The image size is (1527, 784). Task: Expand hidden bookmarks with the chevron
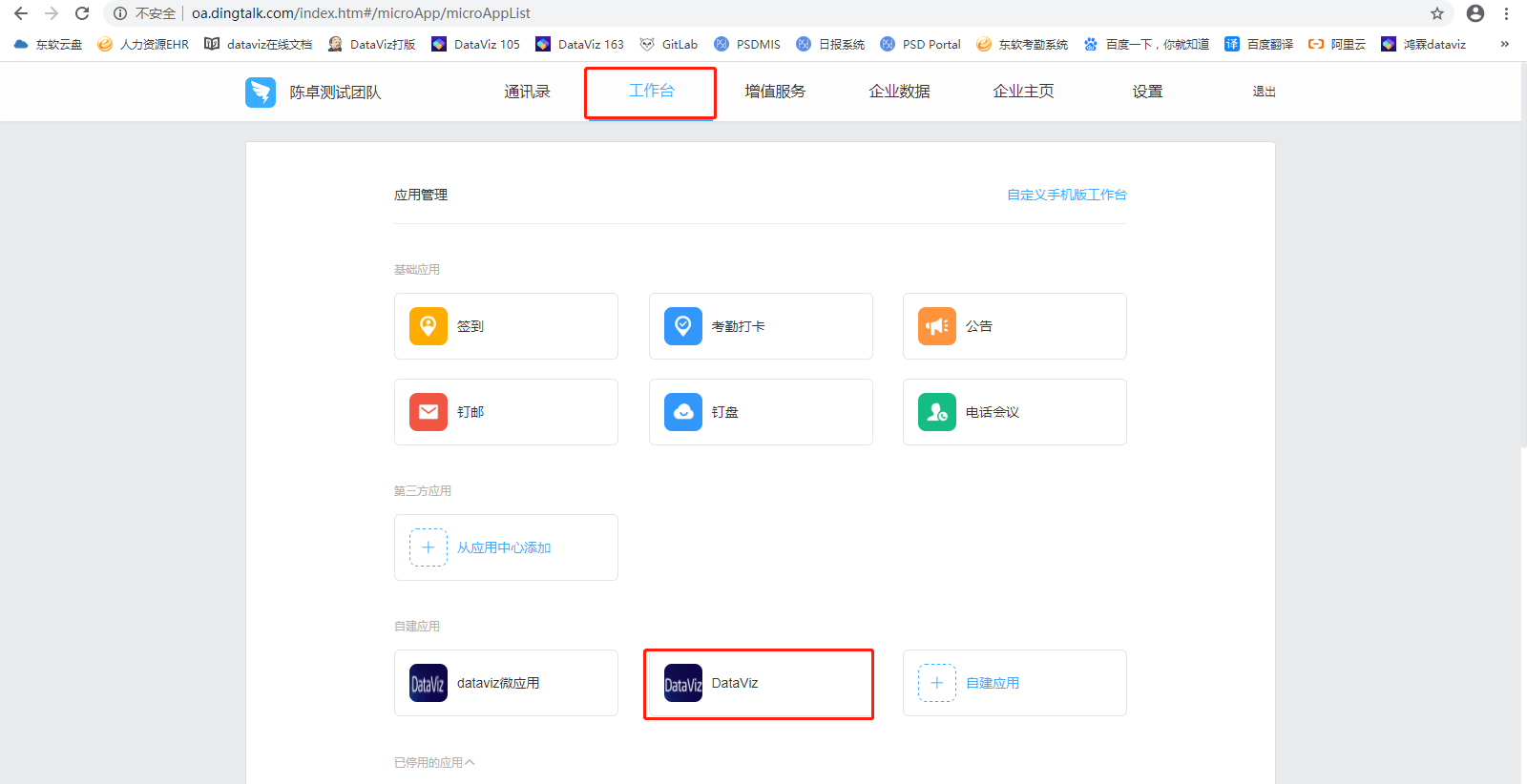pyautogui.click(x=1505, y=44)
